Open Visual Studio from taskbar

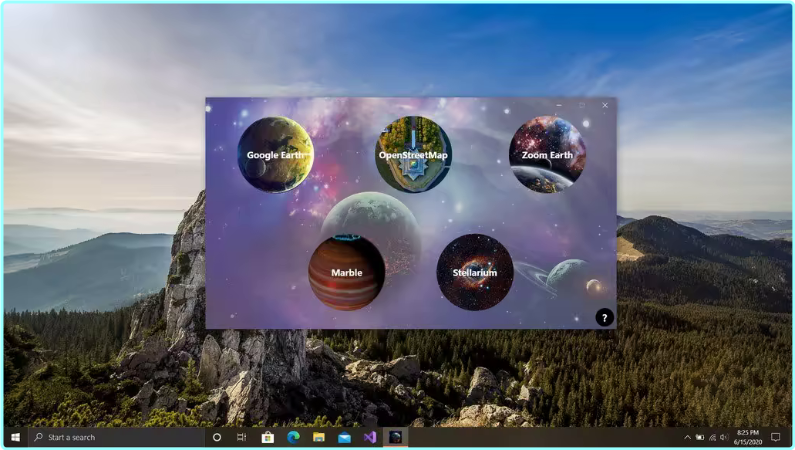click(x=370, y=437)
